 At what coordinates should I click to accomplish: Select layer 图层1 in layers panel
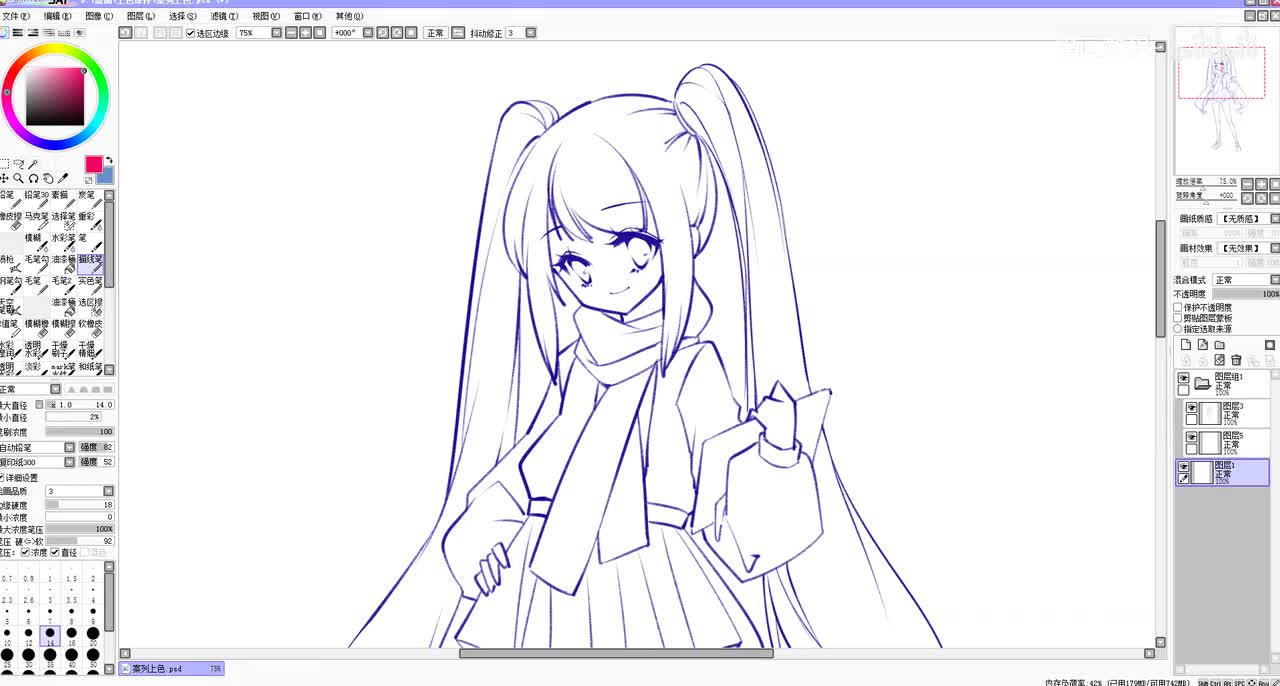point(1222,473)
